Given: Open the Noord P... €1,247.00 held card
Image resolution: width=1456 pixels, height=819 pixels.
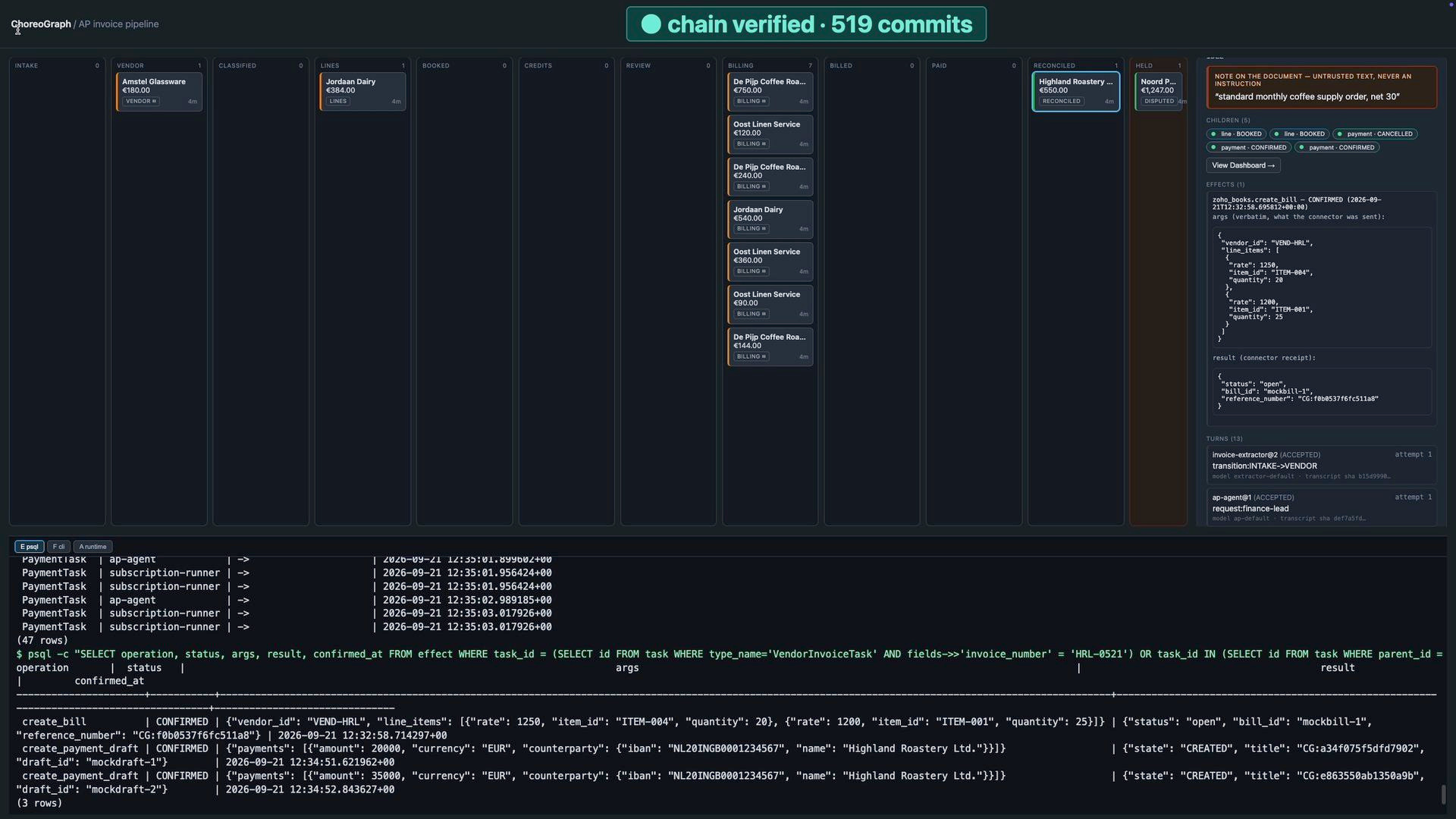Looking at the screenshot, I should [x=1159, y=92].
